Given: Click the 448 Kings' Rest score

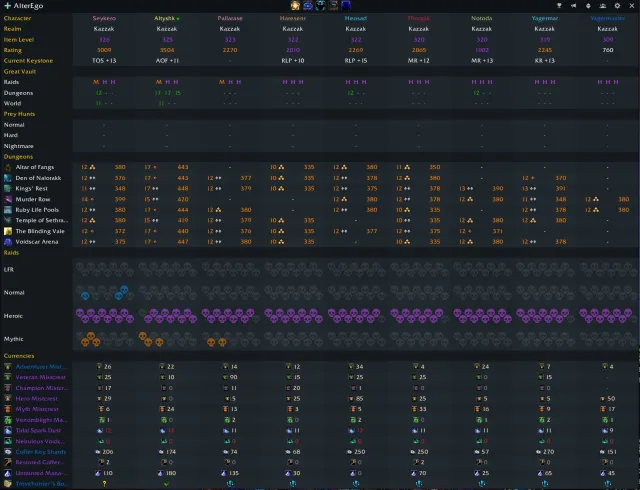Looking at the screenshot, I should pos(183,189).
